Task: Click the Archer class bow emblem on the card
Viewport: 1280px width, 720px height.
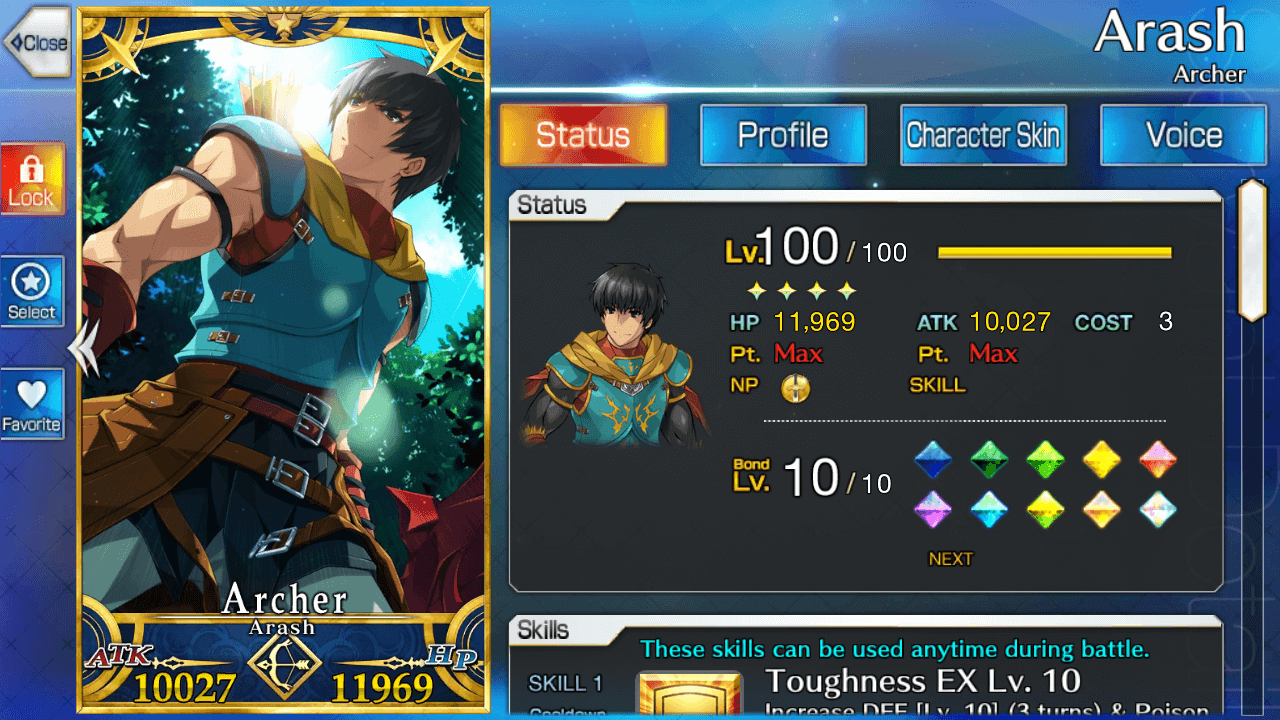Action: tap(284, 664)
